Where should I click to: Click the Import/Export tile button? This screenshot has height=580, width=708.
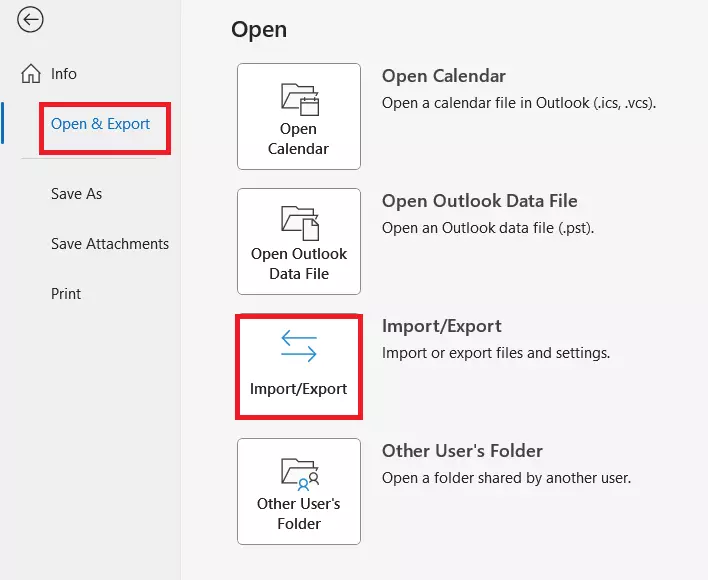point(299,367)
